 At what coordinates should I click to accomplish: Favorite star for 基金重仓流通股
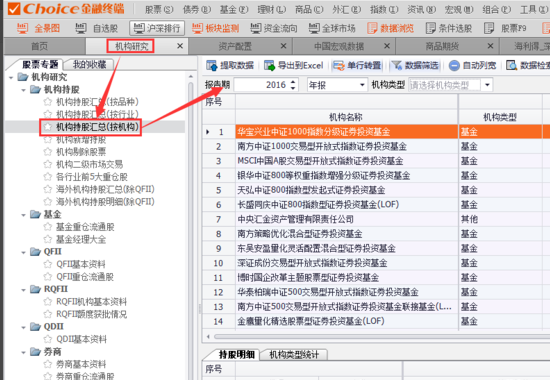(48, 227)
